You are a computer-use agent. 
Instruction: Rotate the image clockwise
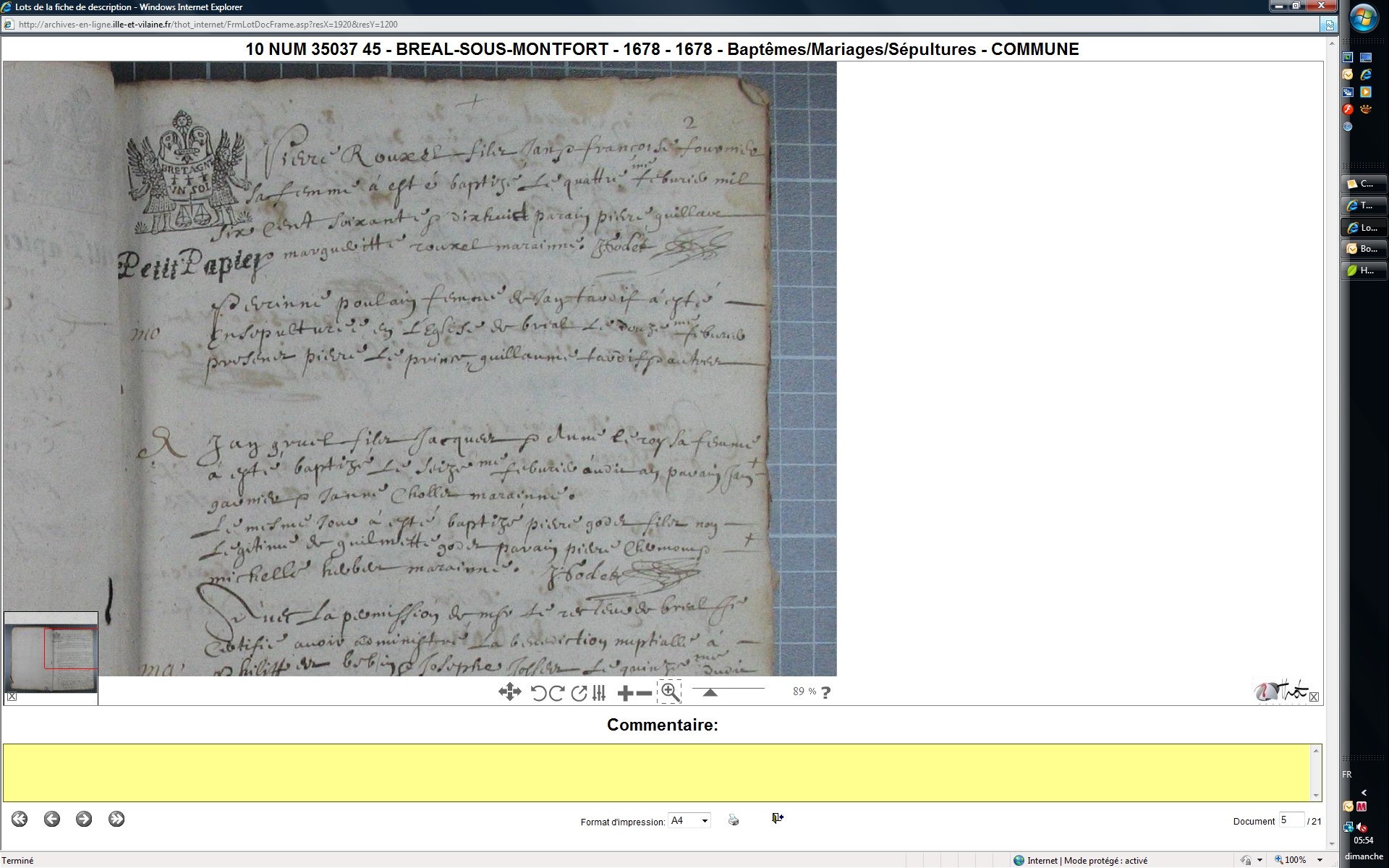[x=556, y=693]
